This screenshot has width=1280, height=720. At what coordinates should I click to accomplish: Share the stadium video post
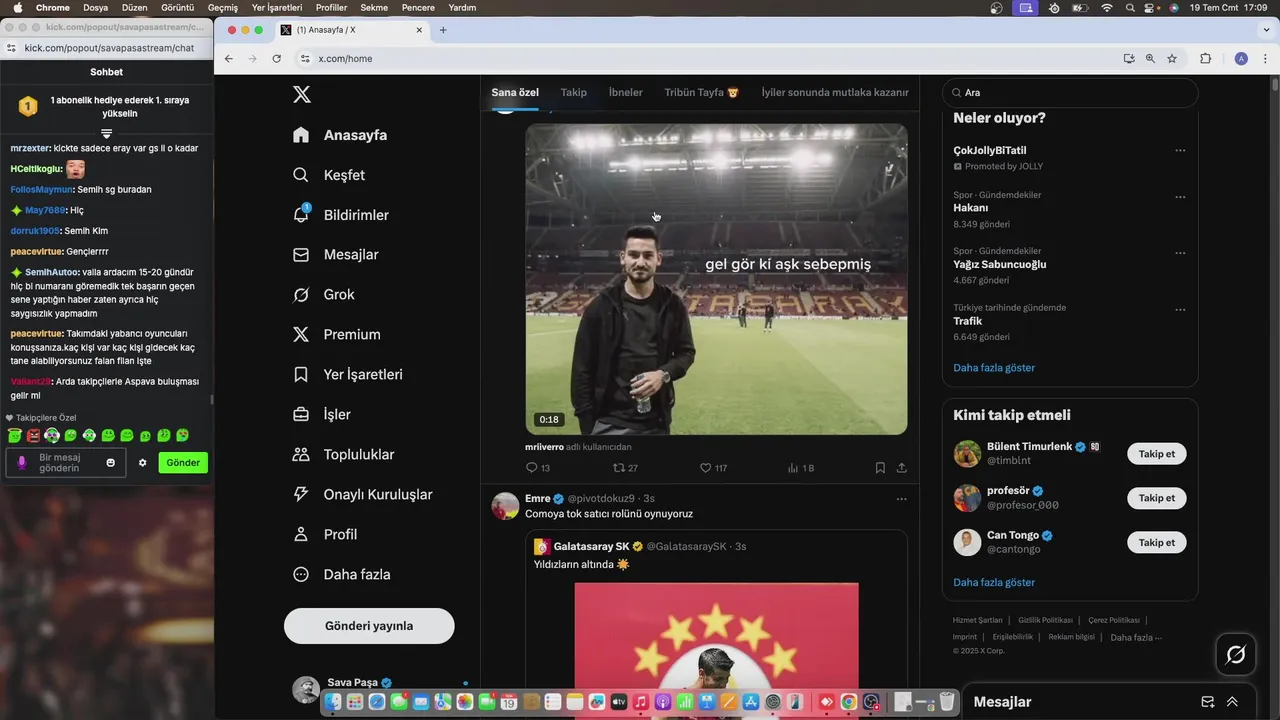pyautogui.click(x=901, y=468)
